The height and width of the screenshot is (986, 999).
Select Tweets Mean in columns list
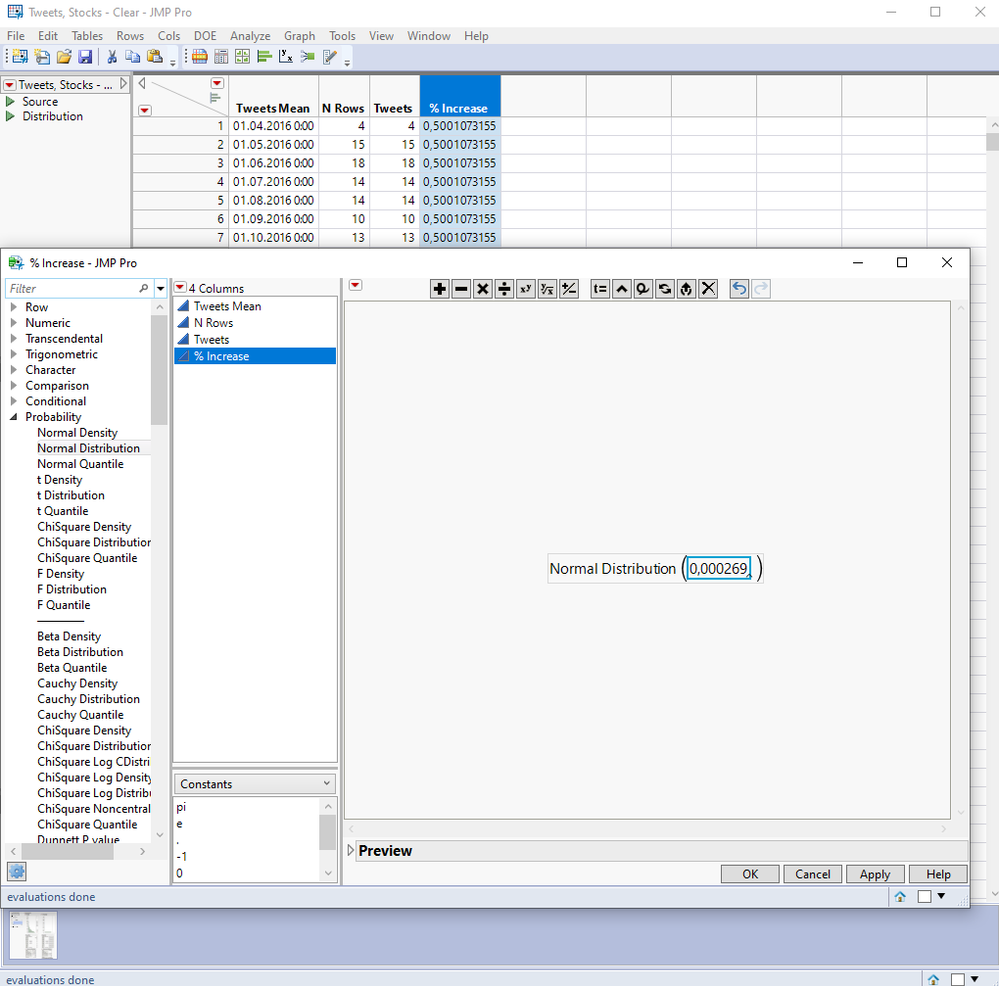coord(227,306)
